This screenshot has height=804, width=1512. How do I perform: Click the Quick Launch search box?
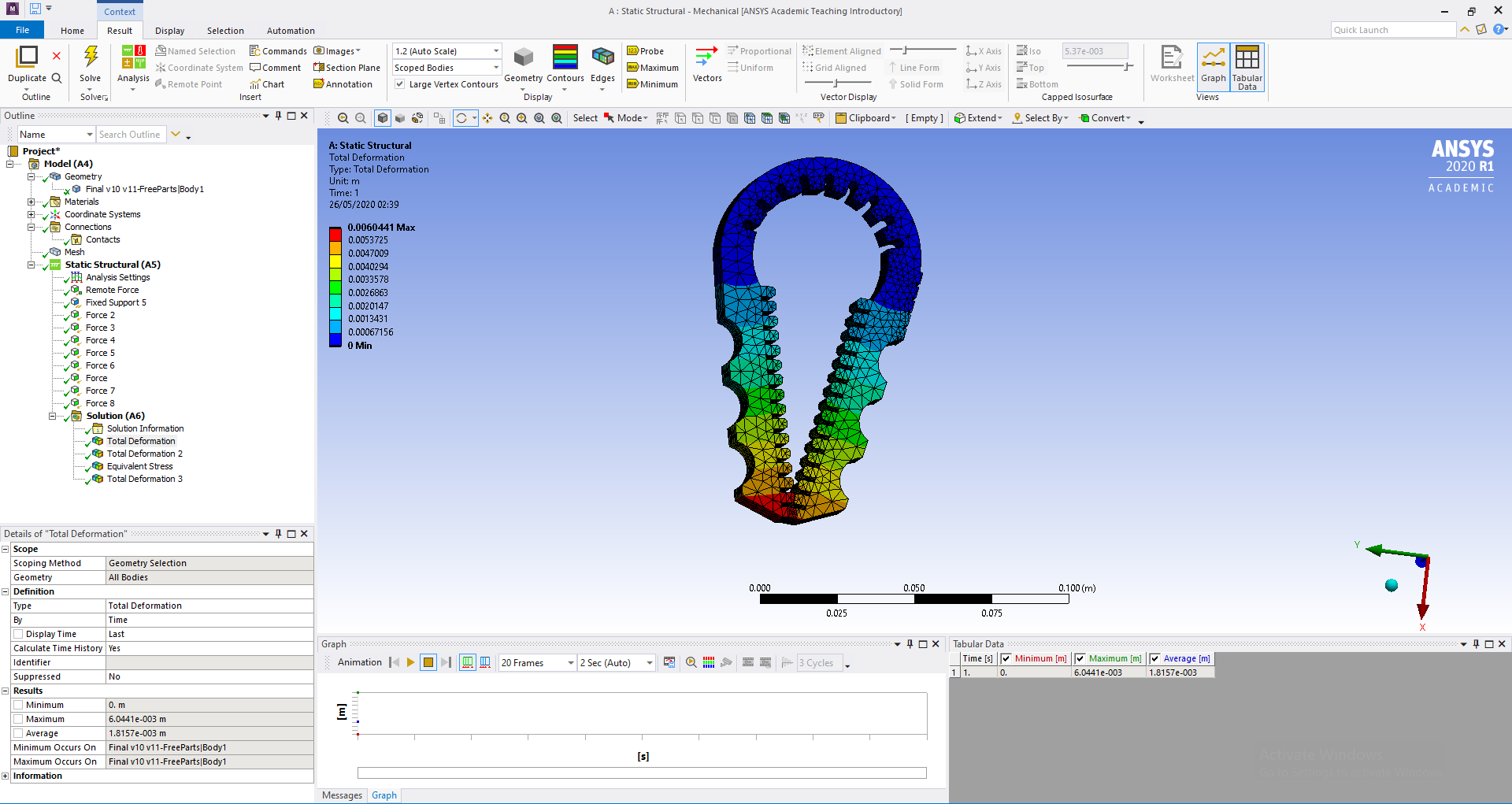(1393, 30)
